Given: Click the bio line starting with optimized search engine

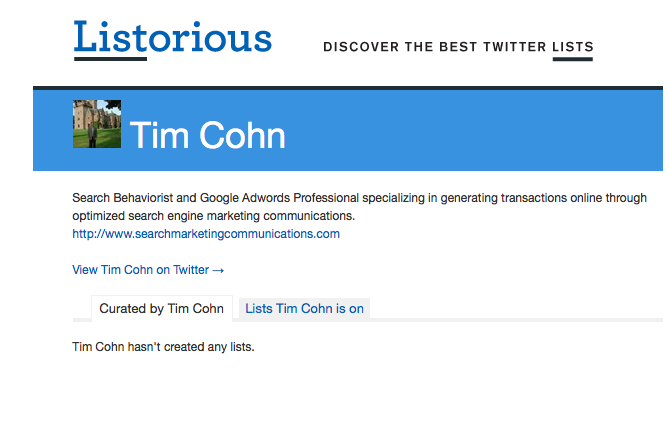Looking at the screenshot, I should point(213,216).
